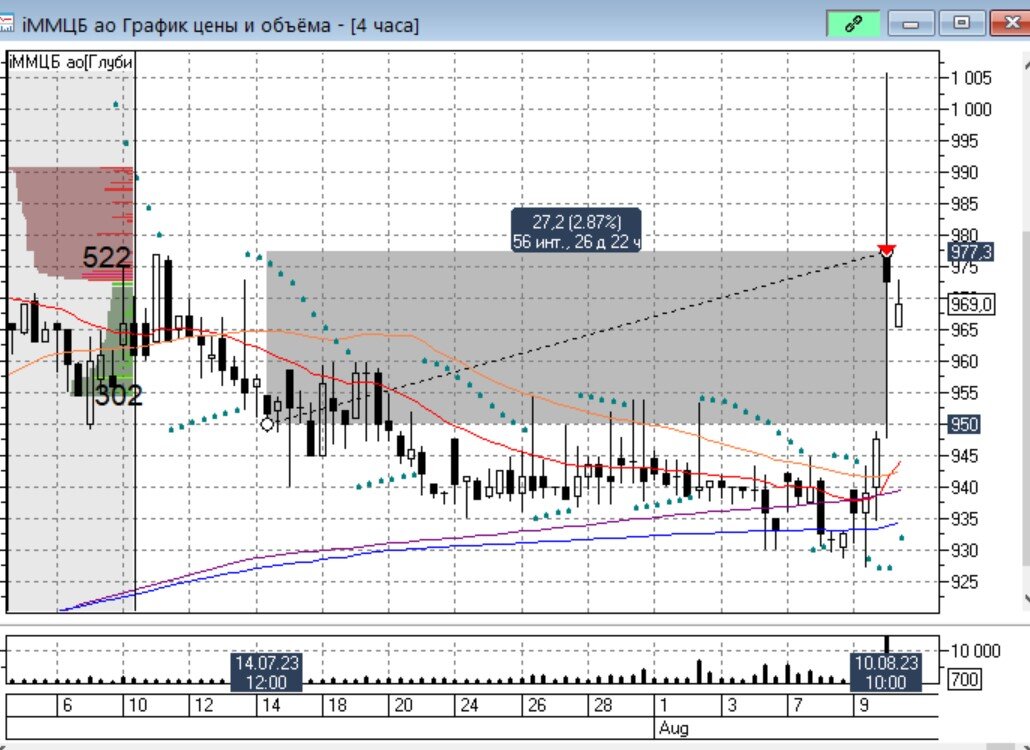Viewport: 1030px width, 750px height.
Task: Click the 302 volume profile label
Action: 118,395
